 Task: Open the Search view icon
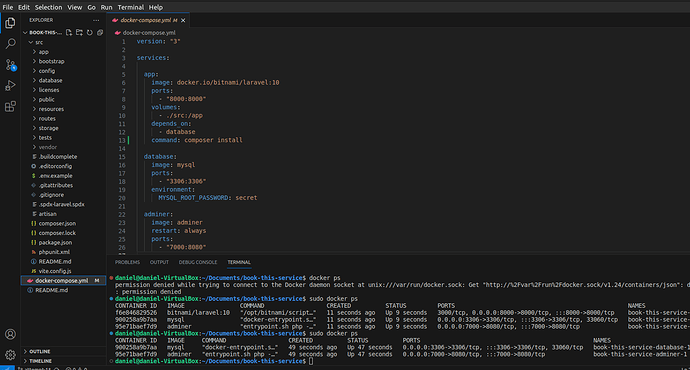pyautogui.click(x=10, y=44)
